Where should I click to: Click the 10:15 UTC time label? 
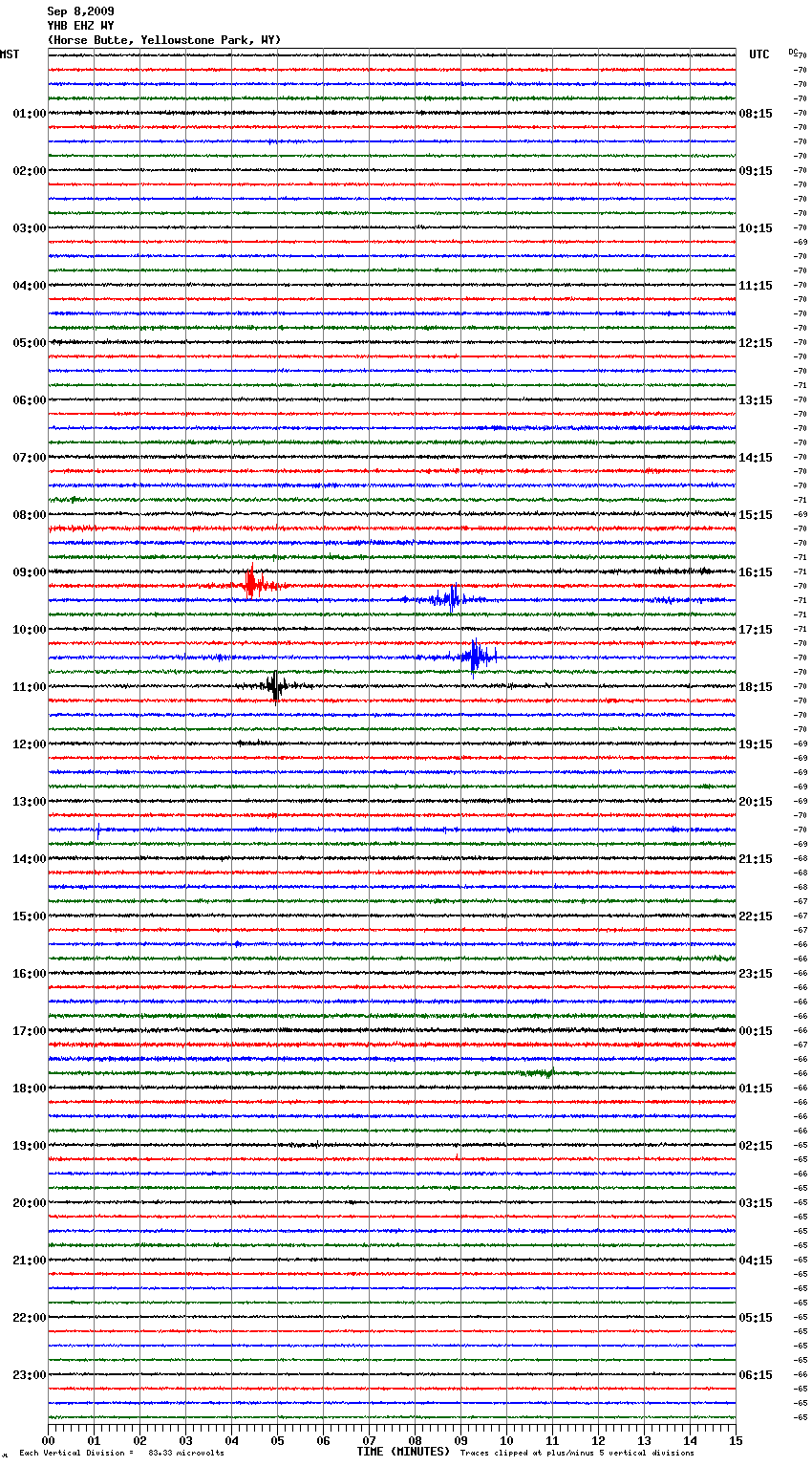click(756, 228)
